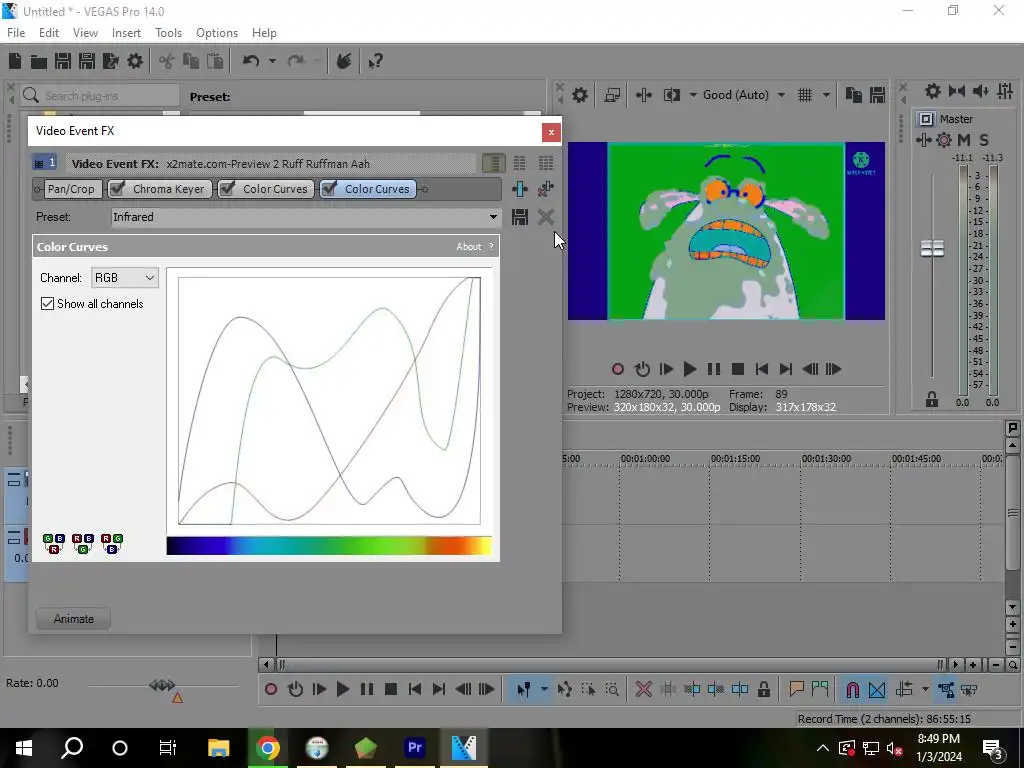
Task: Stop playback in the Video Preview transport
Action: click(738, 369)
